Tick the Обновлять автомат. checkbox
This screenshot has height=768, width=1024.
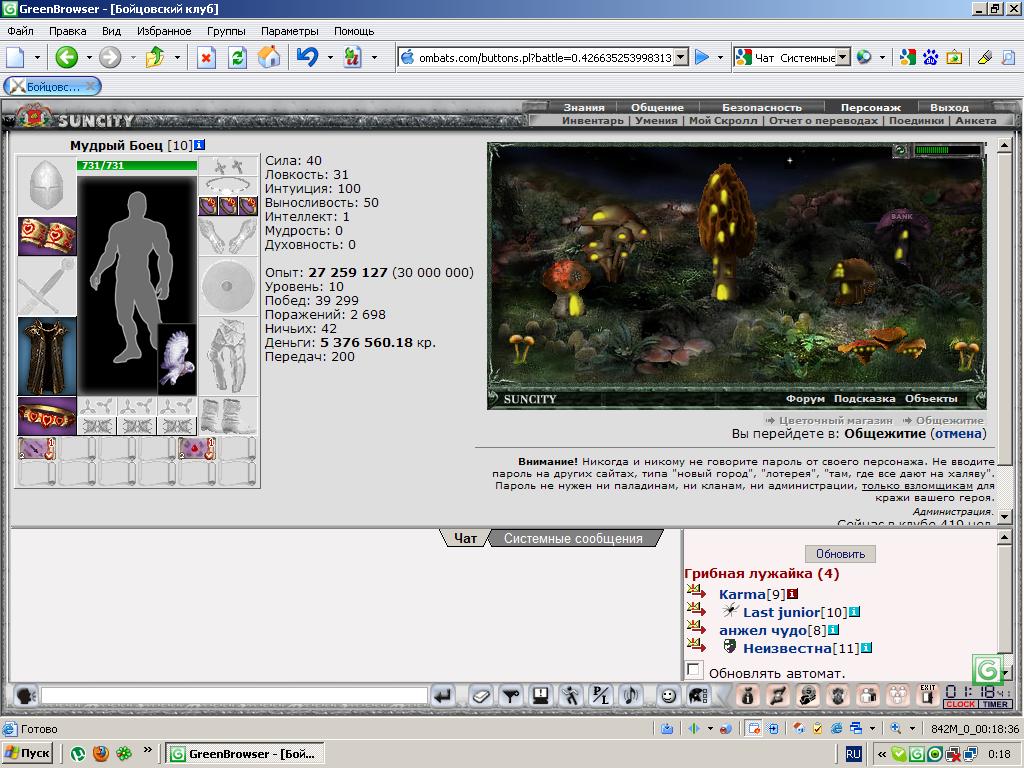pyautogui.click(x=694, y=670)
